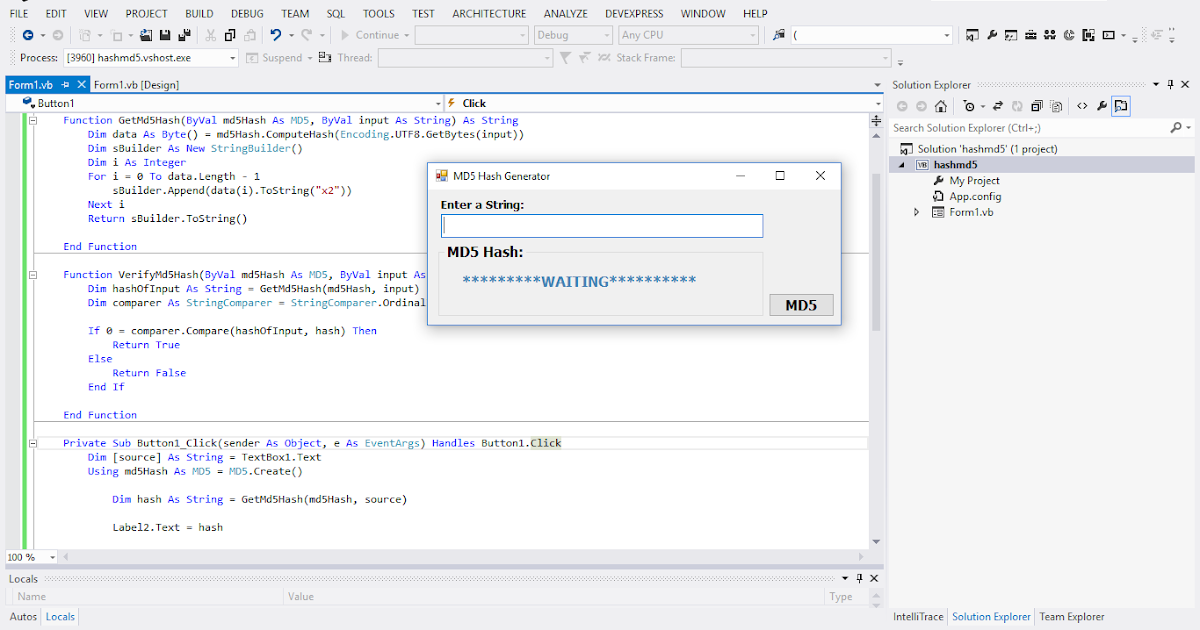Collapse the GetMd5Hash function outline
The height and width of the screenshot is (630, 1200).
[x=33, y=120]
